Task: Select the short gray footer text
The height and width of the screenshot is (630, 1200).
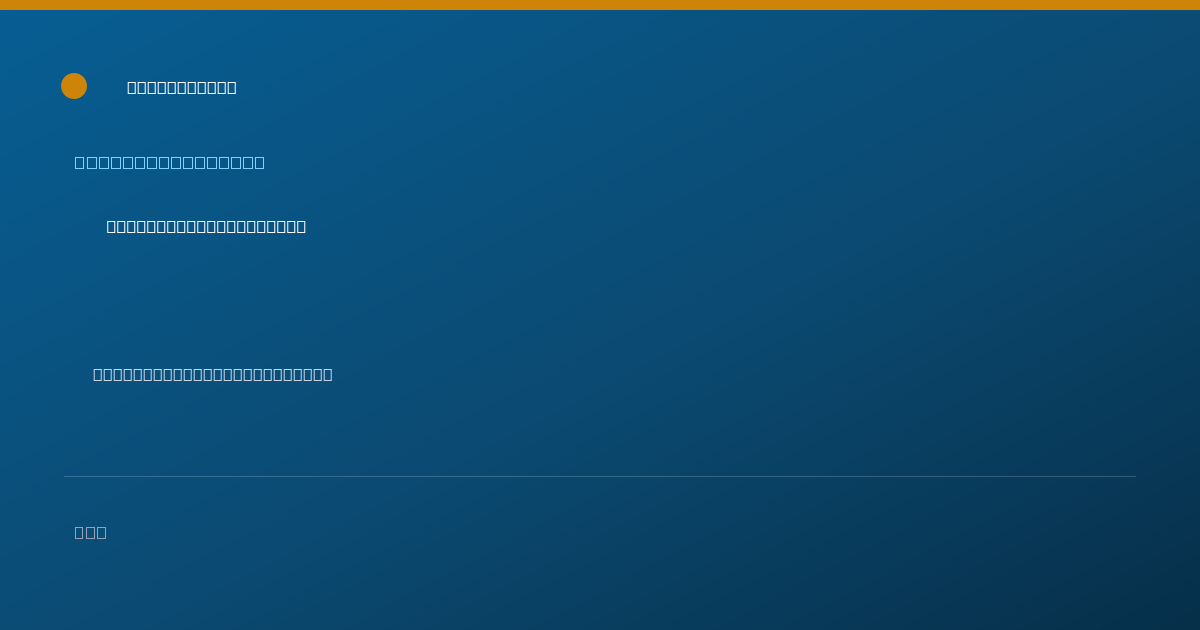Action: (x=91, y=532)
